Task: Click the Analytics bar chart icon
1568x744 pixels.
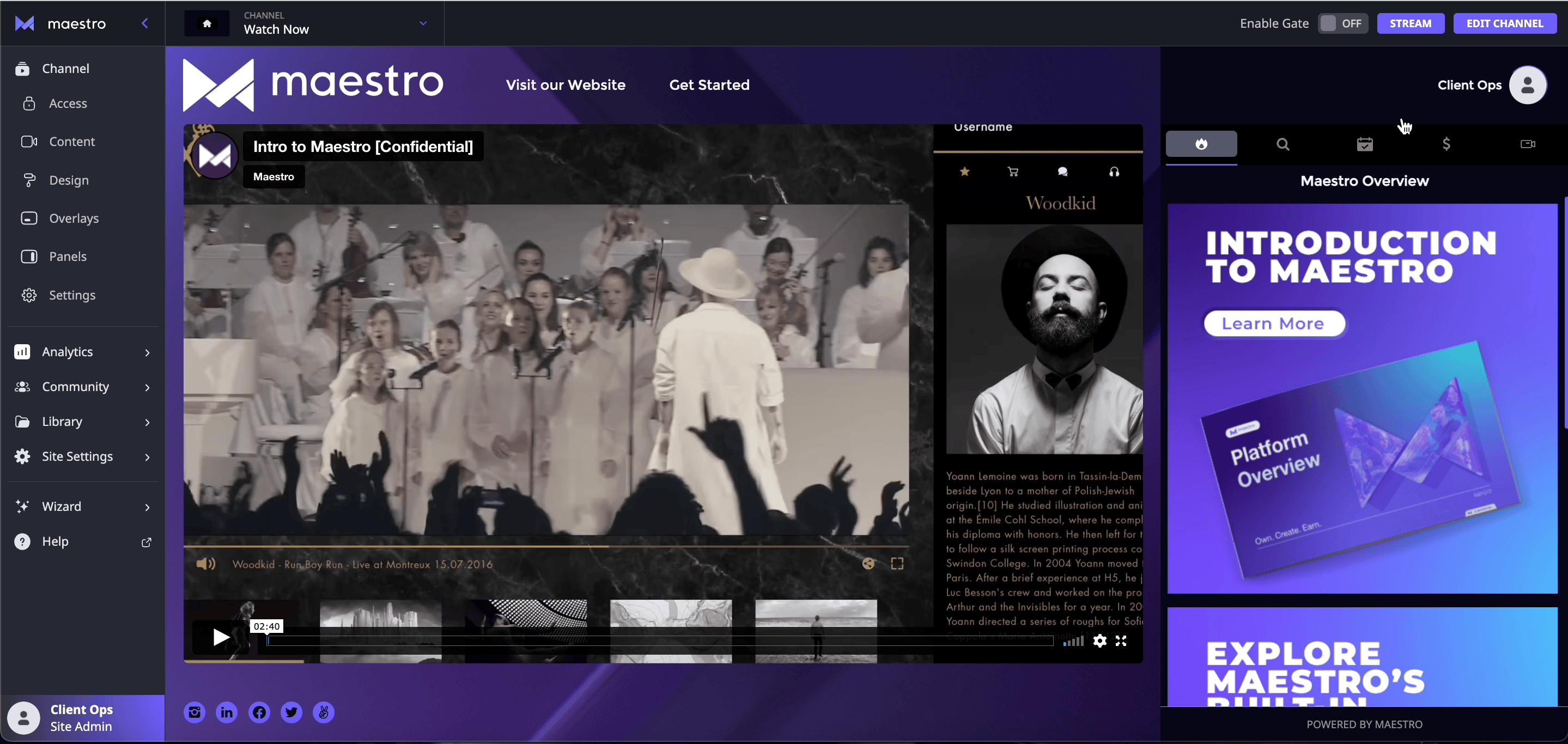Action: click(x=22, y=352)
